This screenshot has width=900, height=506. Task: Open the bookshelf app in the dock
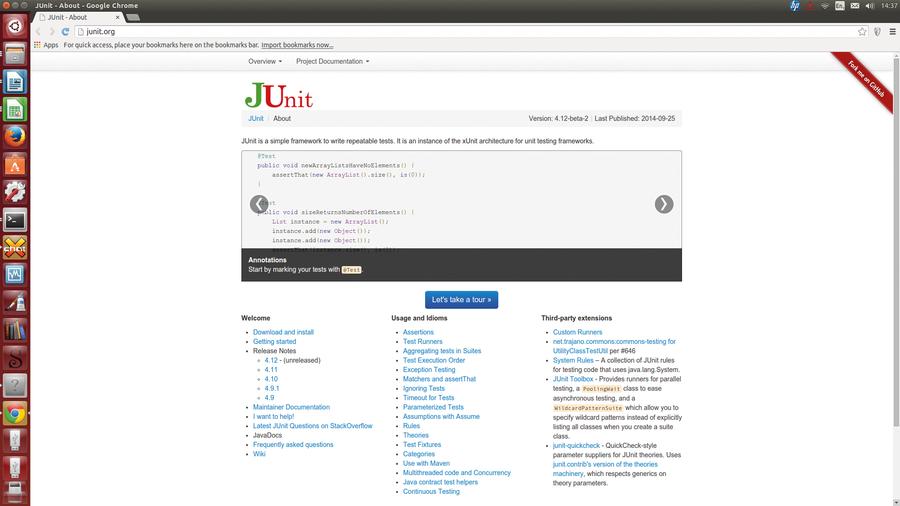(x=15, y=330)
